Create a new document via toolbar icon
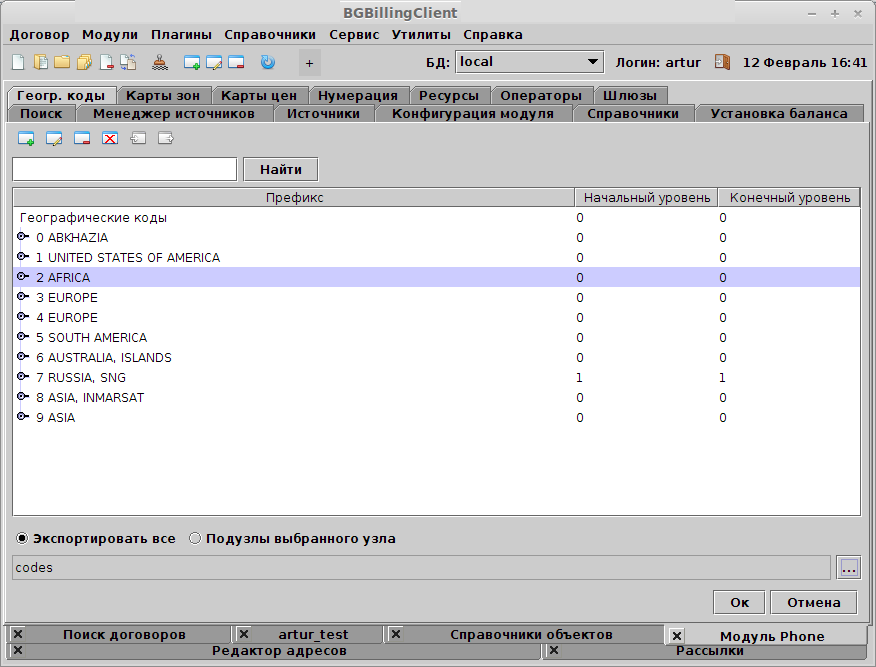 [17, 62]
